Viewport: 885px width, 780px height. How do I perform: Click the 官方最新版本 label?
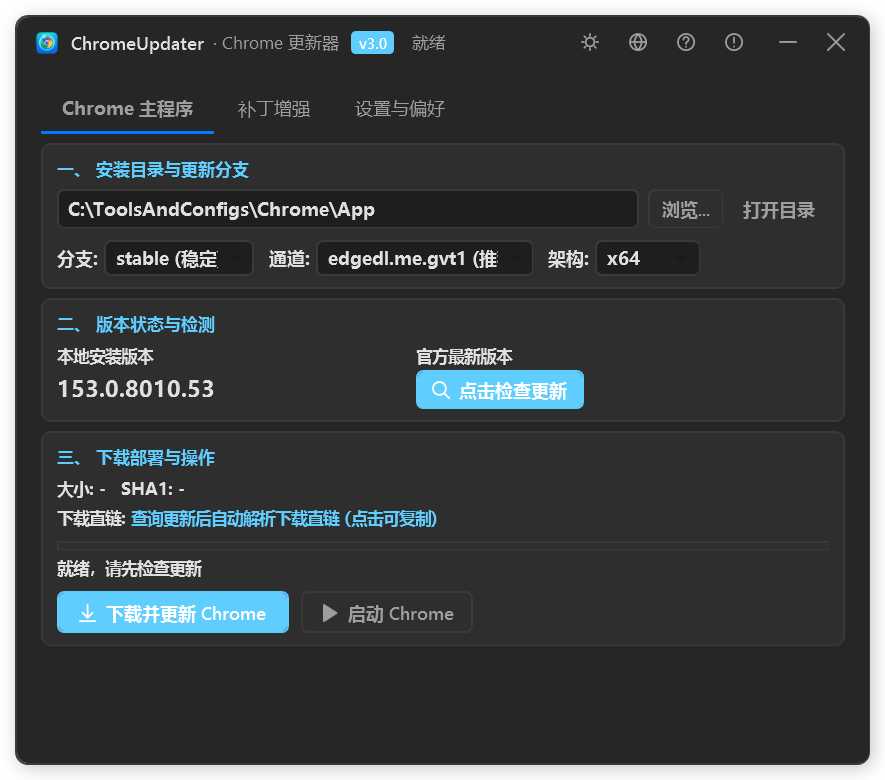pos(465,357)
